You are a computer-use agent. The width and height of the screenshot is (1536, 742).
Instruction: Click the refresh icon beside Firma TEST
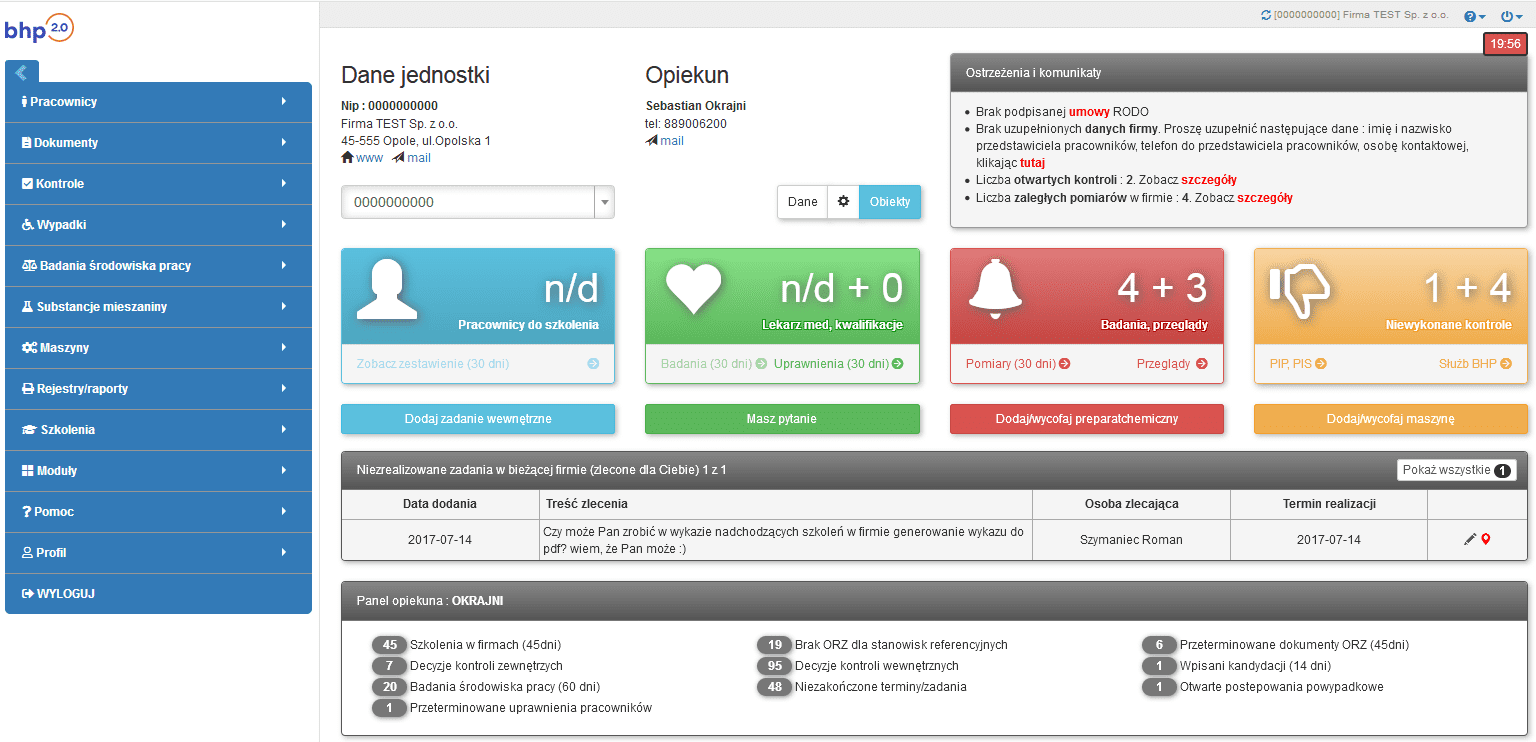pyautogui.click(x=1266, y=16)
